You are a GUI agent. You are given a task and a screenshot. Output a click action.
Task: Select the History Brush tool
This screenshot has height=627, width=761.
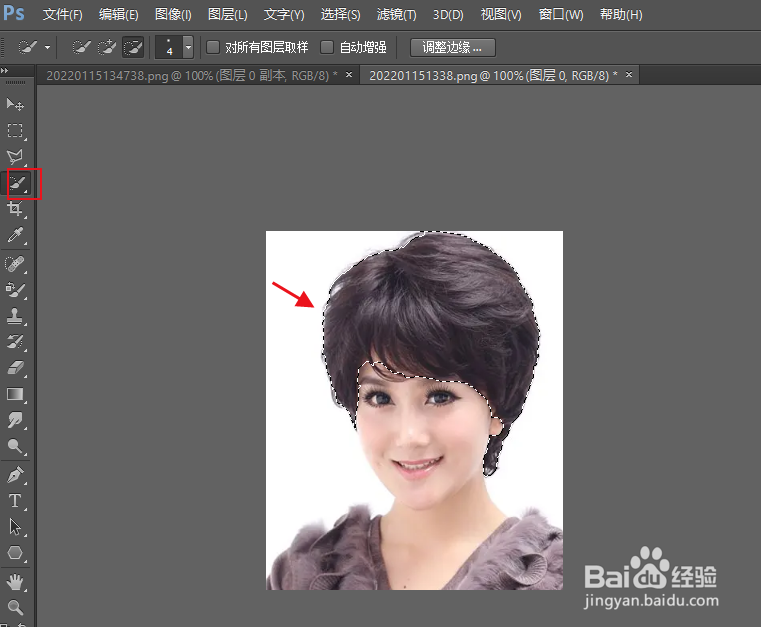15,342
